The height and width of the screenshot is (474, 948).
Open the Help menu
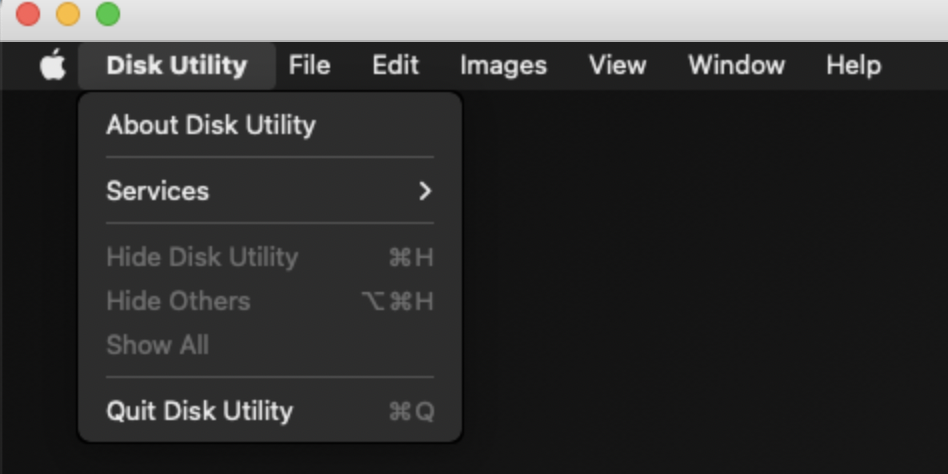(853, 66)
